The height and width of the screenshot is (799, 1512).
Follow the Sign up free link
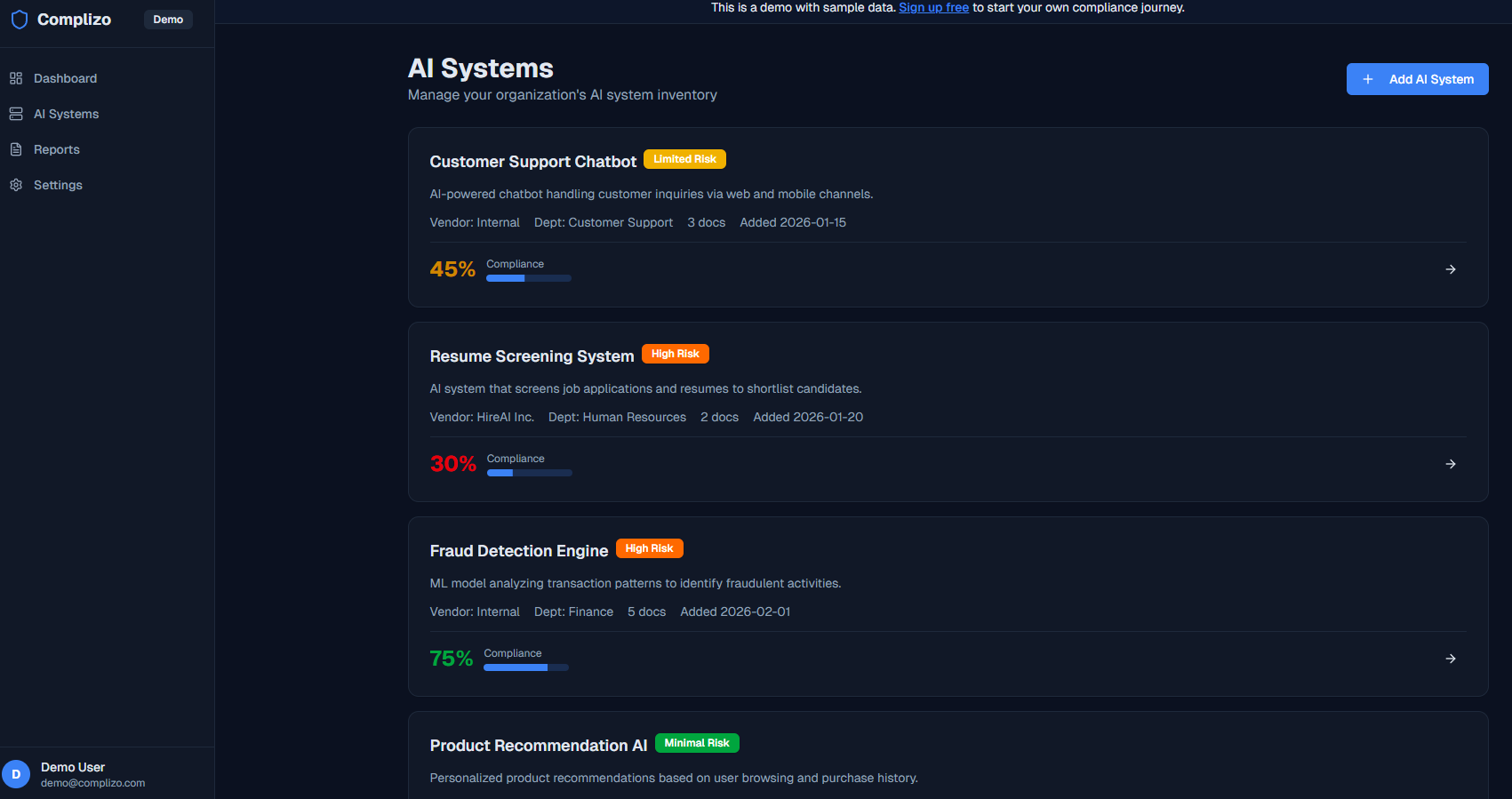[933, 7]
